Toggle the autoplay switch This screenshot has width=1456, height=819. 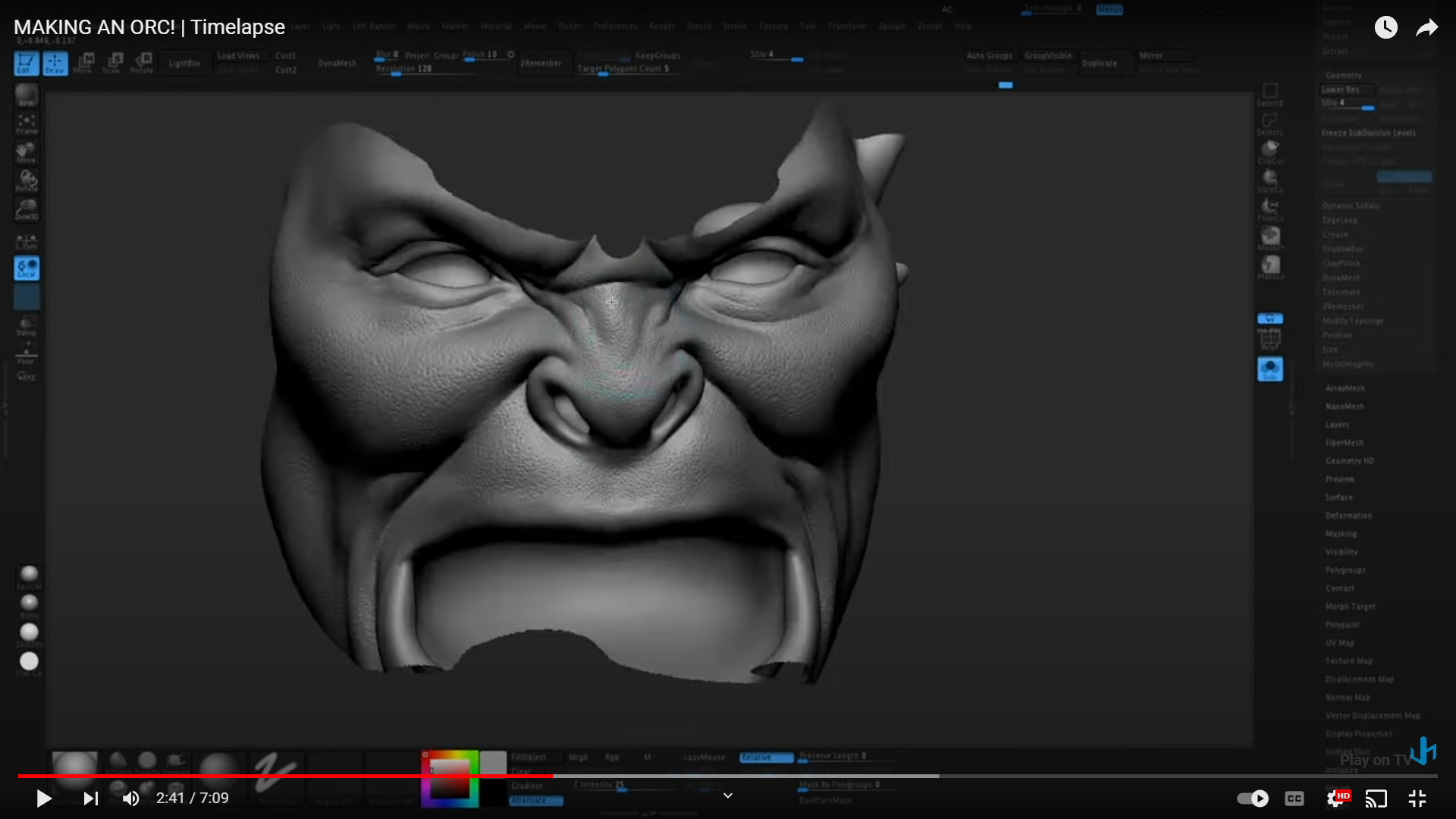point(1253,799)
